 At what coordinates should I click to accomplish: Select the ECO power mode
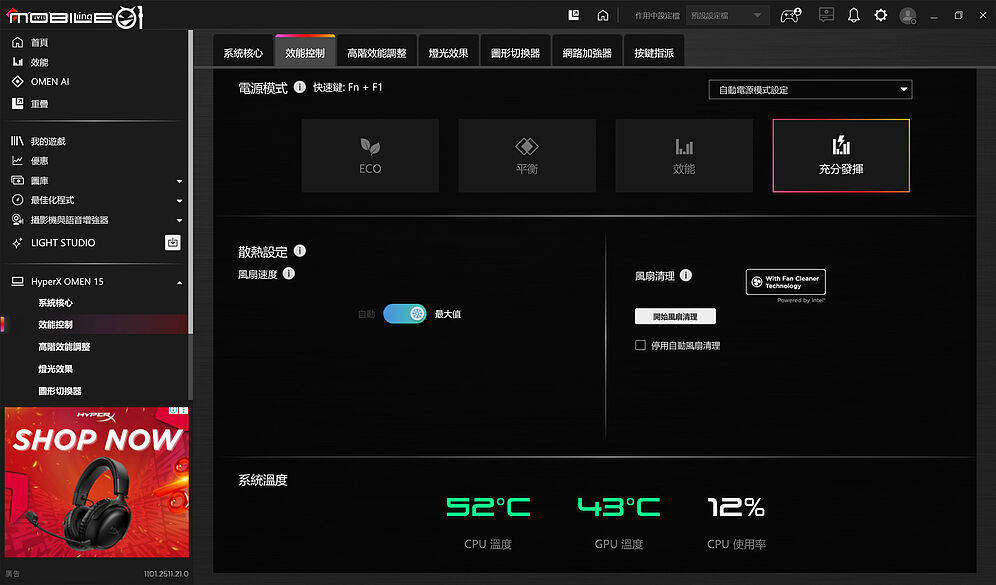click(x=370, y=156)
